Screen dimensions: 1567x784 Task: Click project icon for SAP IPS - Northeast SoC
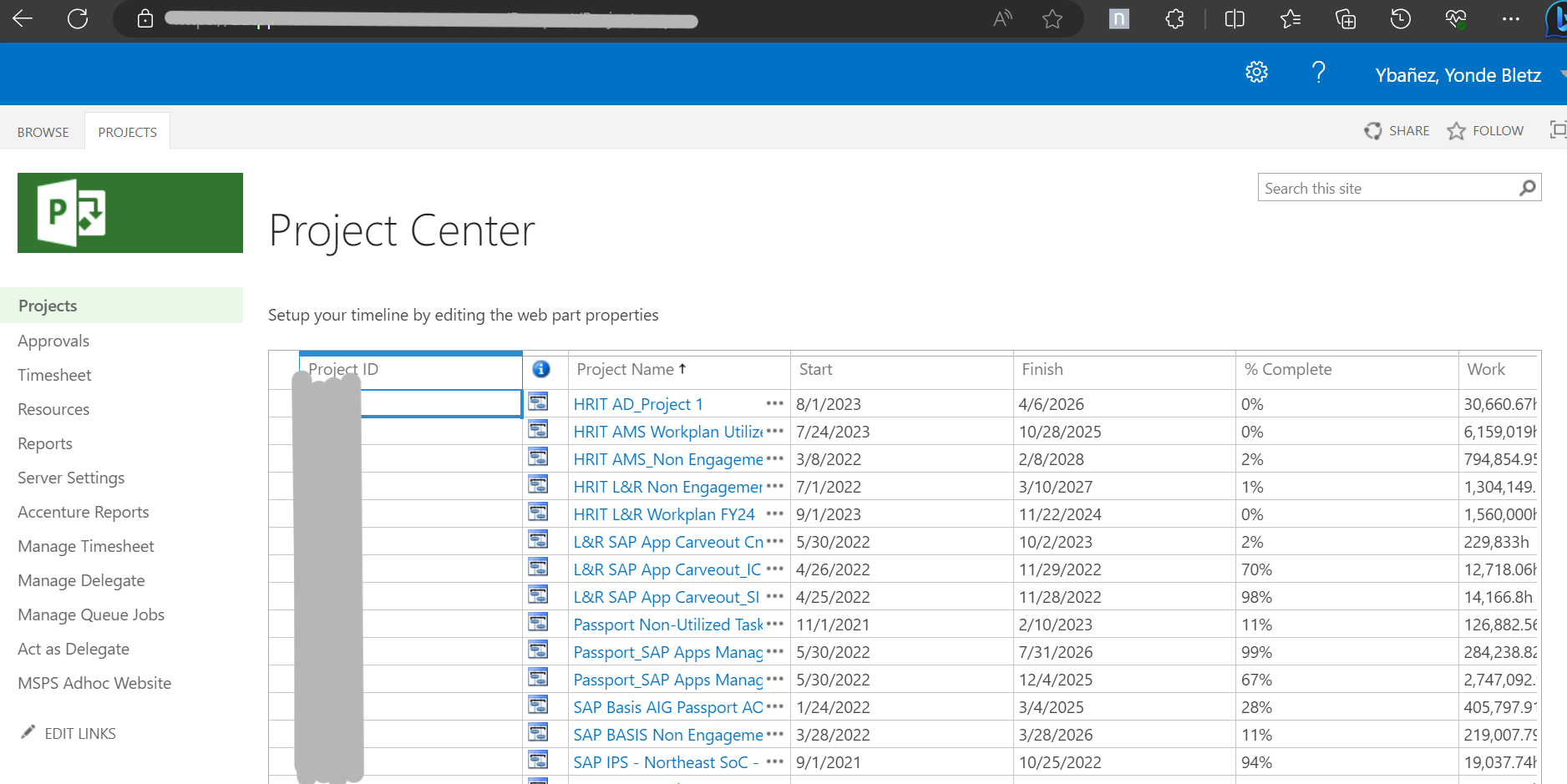pyautogui.click(x=539, y=761)
